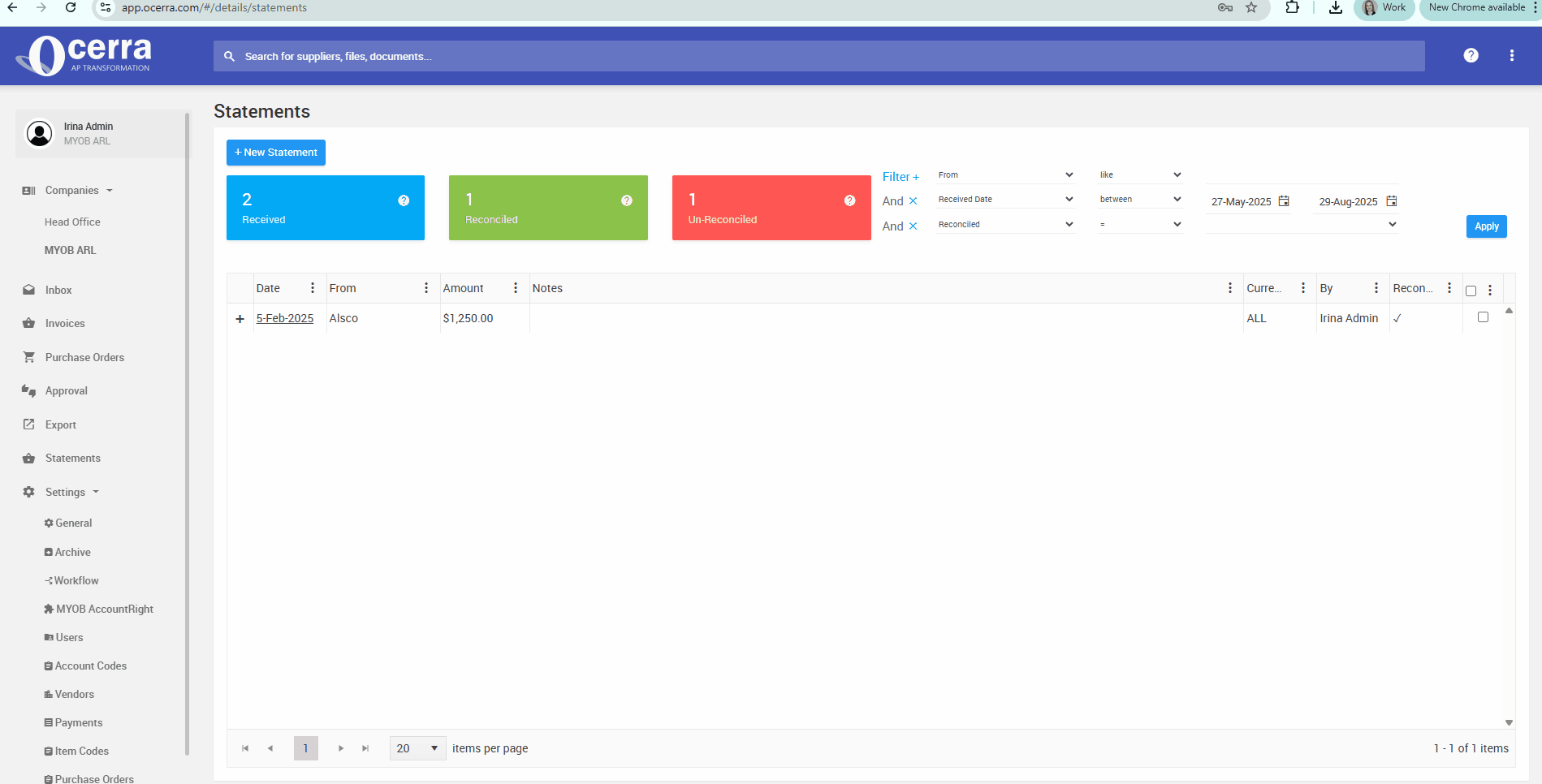The image size is (1542, 784).
Task: Open the Reconciled column options menu
Action: 1449,288
